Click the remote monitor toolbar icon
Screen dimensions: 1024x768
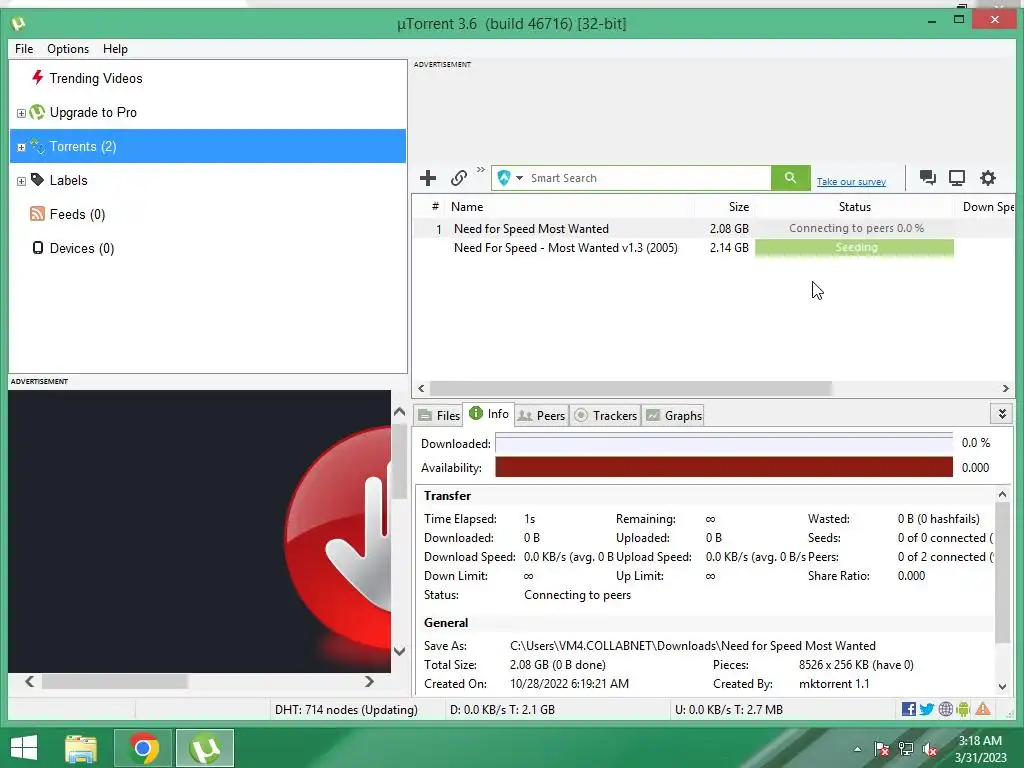[957, 178]
